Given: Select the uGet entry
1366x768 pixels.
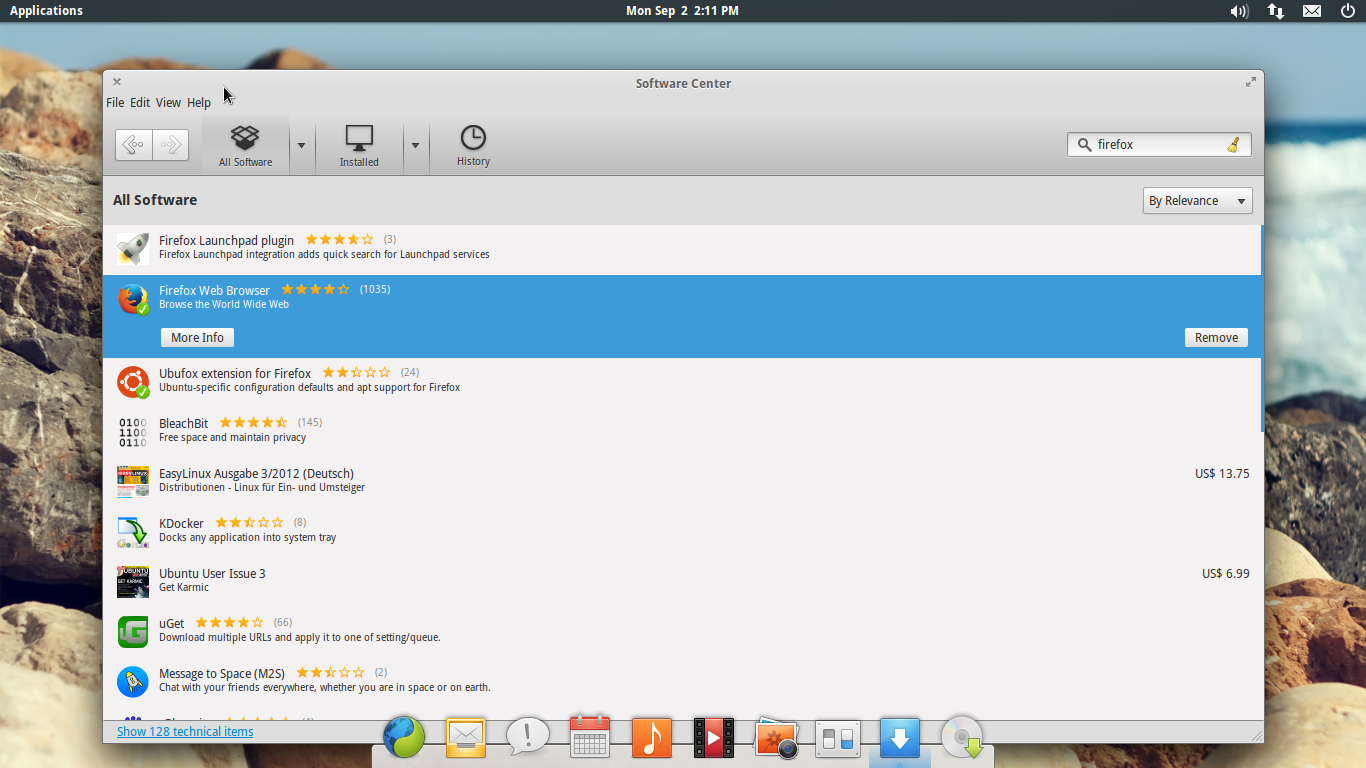Looking at the screenshot, I should click(682, 631).
